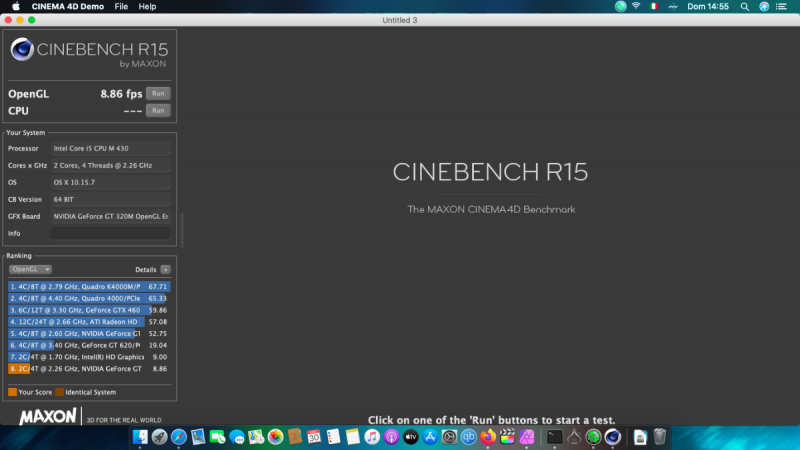Run the CPU benchmark test
The width and height of the screenshot is (800, 450).
point(158,110)
